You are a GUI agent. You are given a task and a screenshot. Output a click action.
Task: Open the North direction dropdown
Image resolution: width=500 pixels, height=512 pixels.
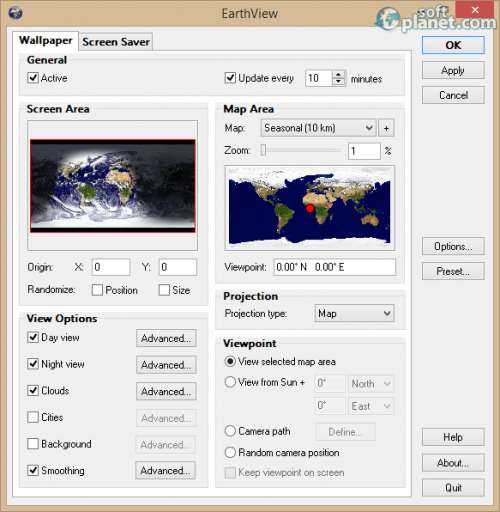(371, 384)
